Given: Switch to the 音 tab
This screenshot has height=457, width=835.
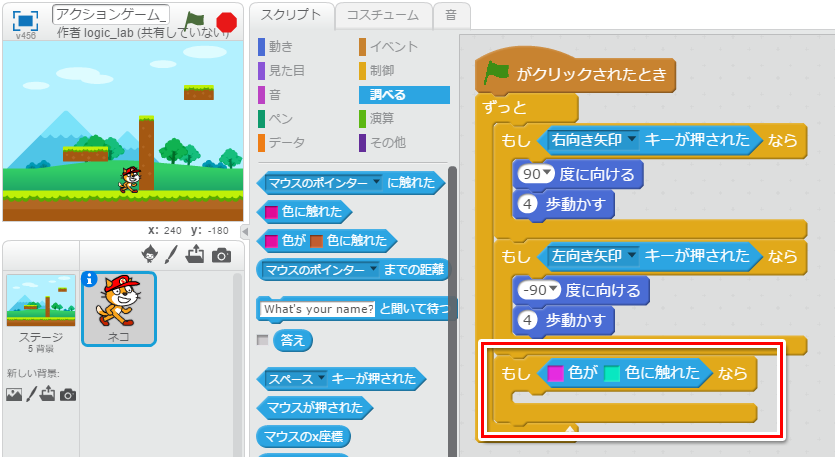Looking at the screenshot, I should (x=451, y=15).
